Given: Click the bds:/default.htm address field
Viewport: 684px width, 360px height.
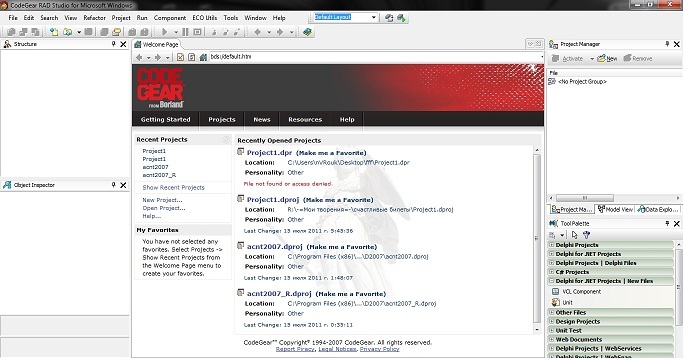Looking at the screenshot, I should click(x=375, y=57).
